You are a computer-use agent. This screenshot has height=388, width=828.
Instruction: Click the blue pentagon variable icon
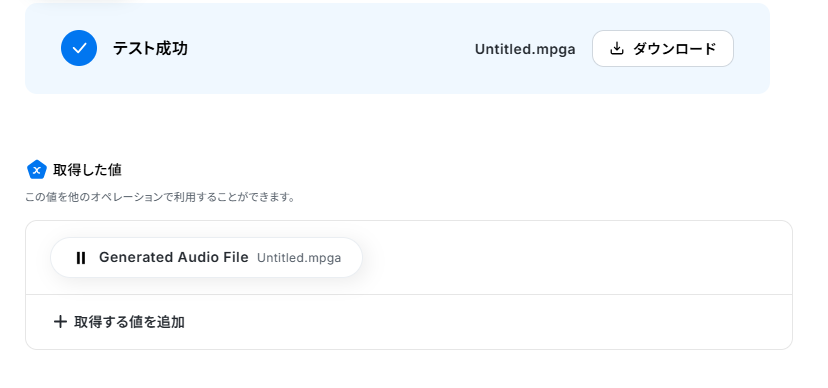tap(36, 170)
